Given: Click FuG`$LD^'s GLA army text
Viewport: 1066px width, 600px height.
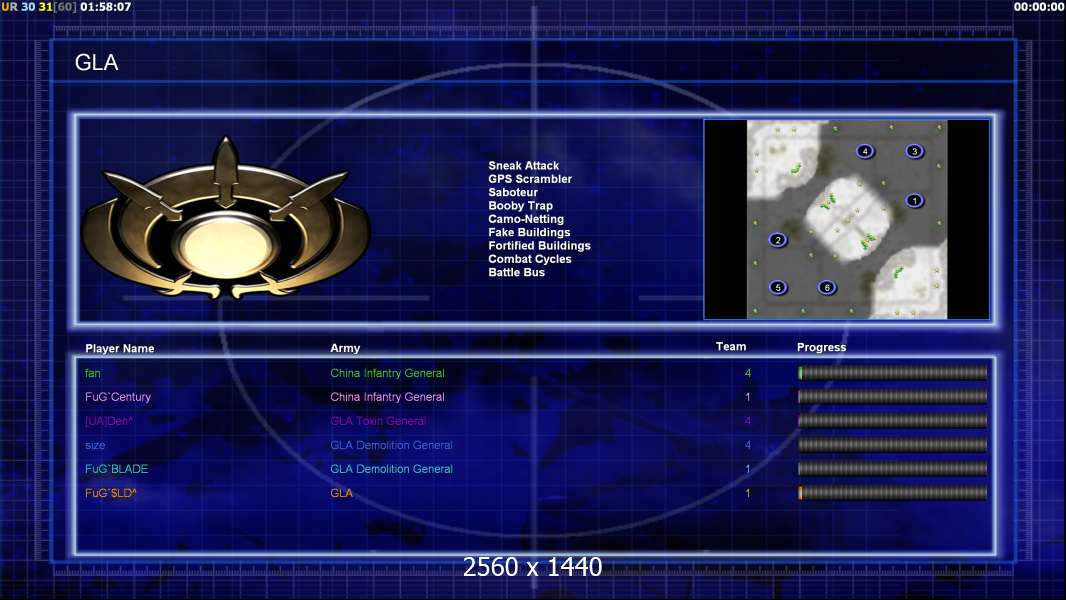Looking at the screenshot, I should (x=341, y=493).
